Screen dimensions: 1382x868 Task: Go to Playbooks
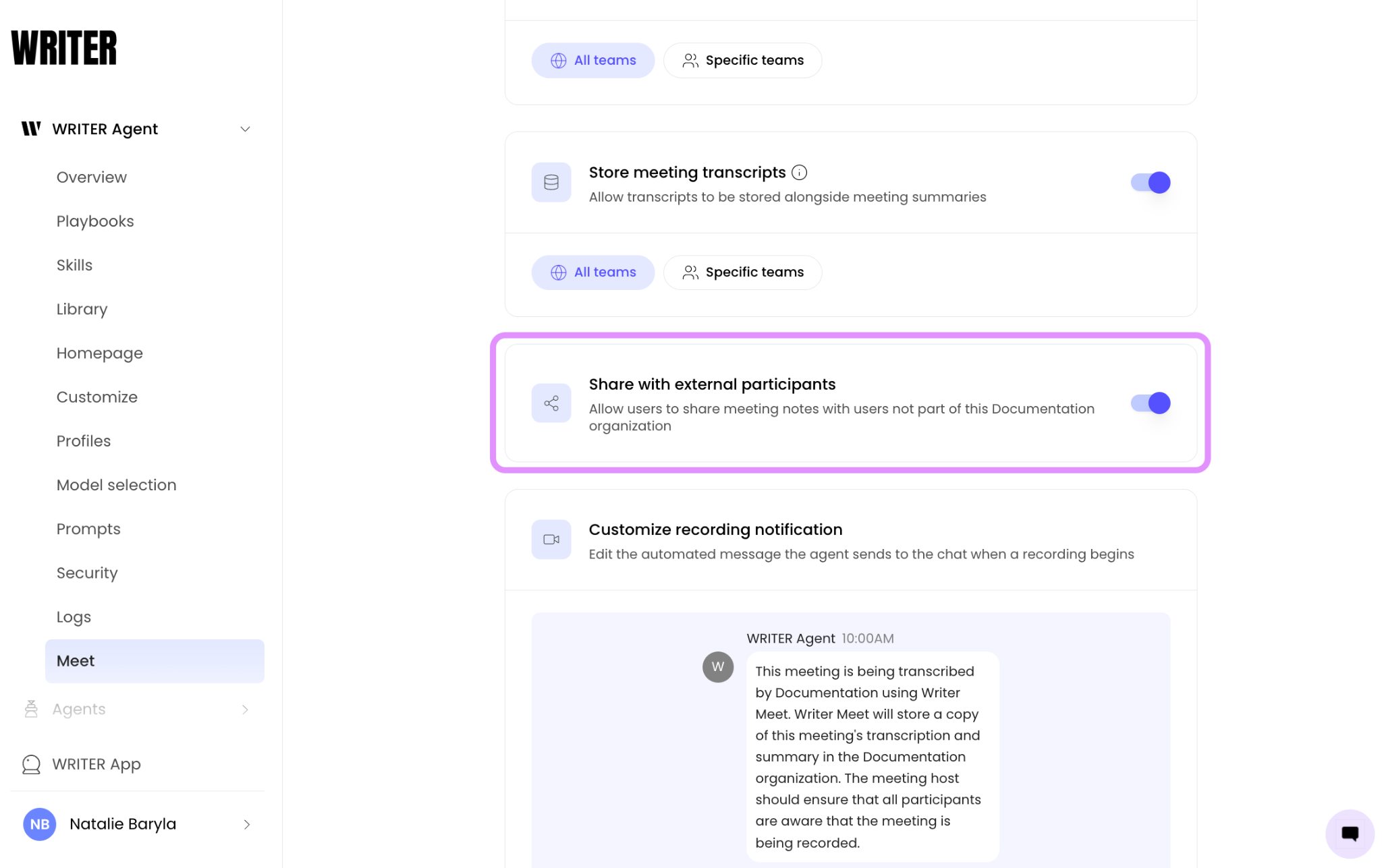tap(95, 221)
